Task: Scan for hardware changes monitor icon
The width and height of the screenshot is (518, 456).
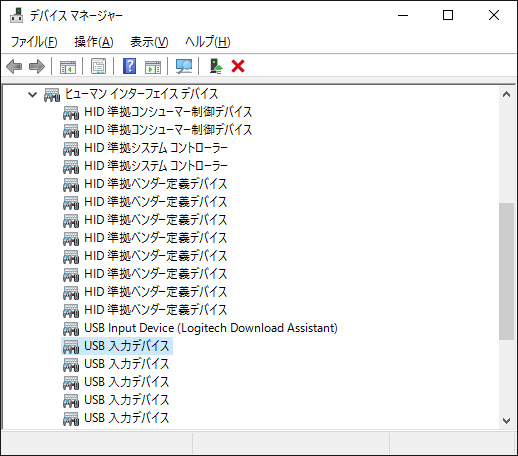Action: tap(184, 66)
